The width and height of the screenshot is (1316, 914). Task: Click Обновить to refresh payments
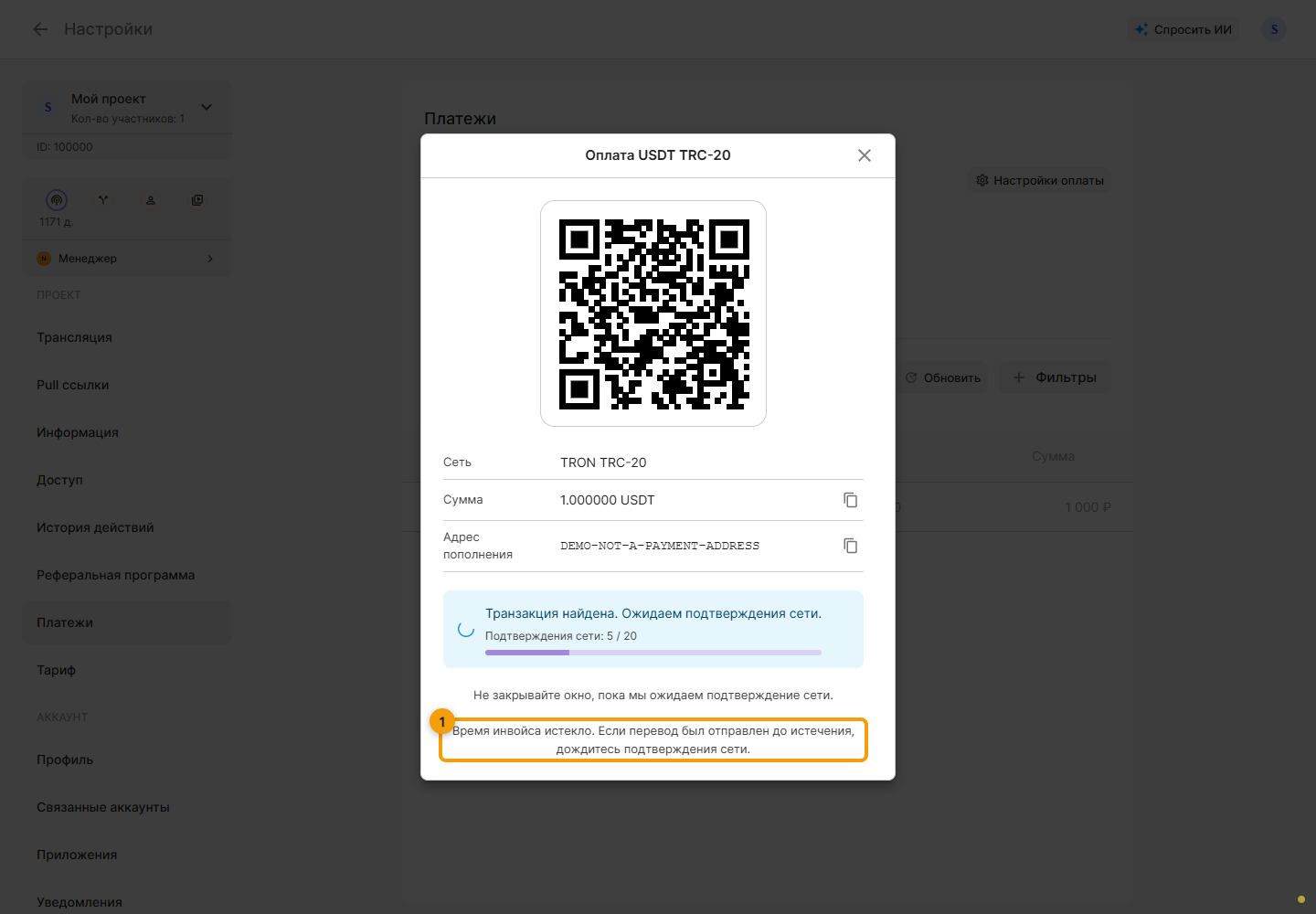pyautogui.click(x=943, y=377)
